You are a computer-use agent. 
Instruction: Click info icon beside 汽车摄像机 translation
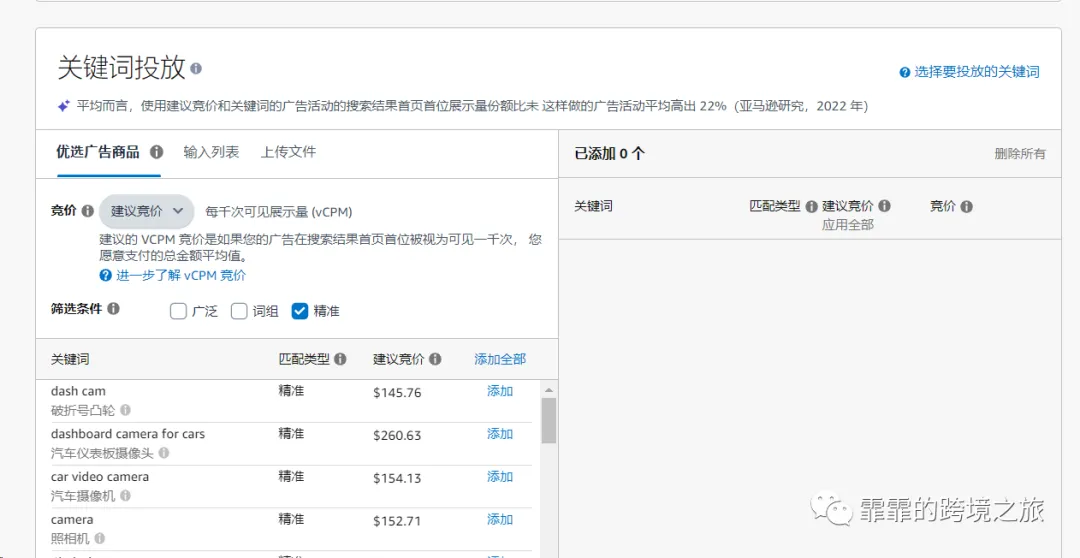coord(125,495)
